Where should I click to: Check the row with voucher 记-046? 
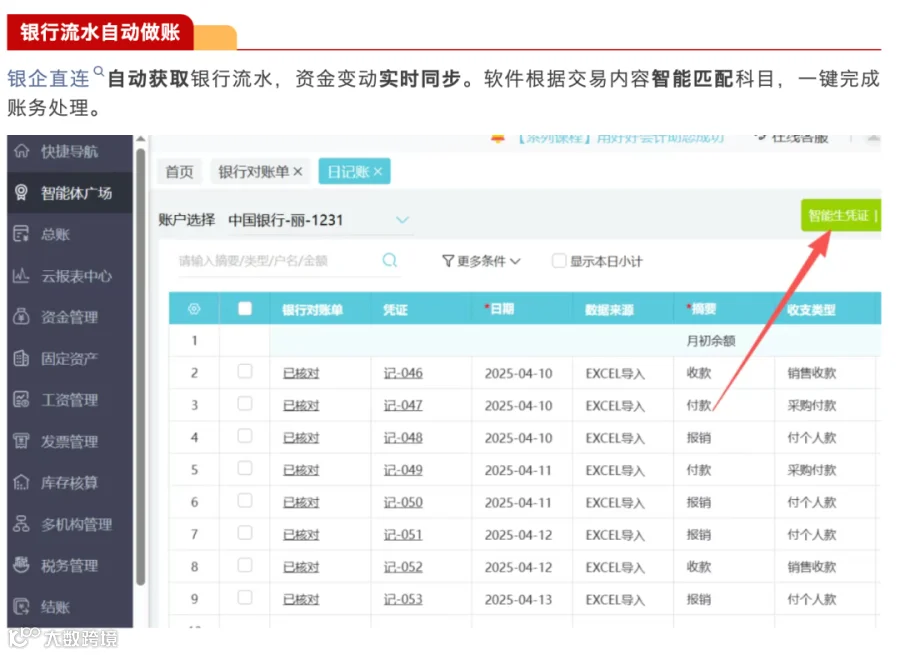(245, 372)
